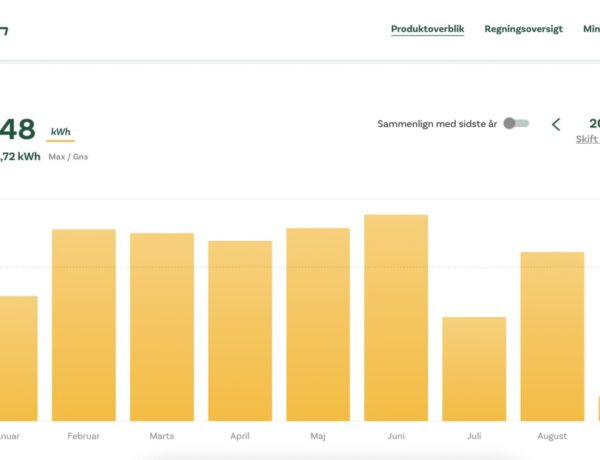Viewport: 600px width, 460px height.
Task: Click the August consumption bar
Action: point(552,336)
